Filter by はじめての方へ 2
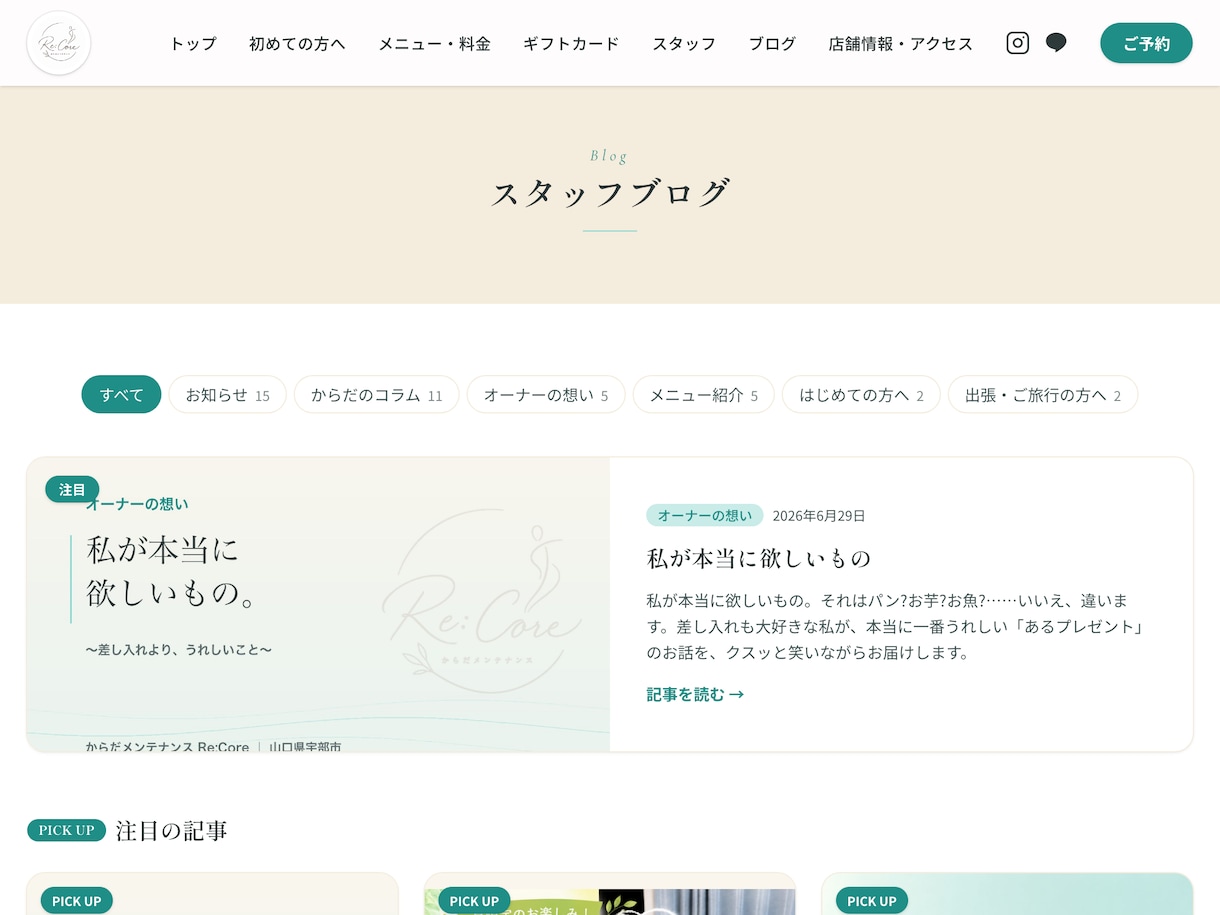 click(861, 394)
